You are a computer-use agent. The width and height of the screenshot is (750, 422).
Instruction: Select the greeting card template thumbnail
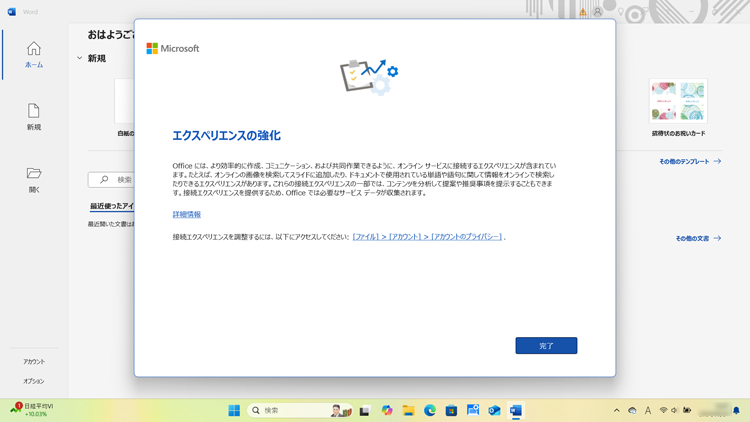click(678, 102)
